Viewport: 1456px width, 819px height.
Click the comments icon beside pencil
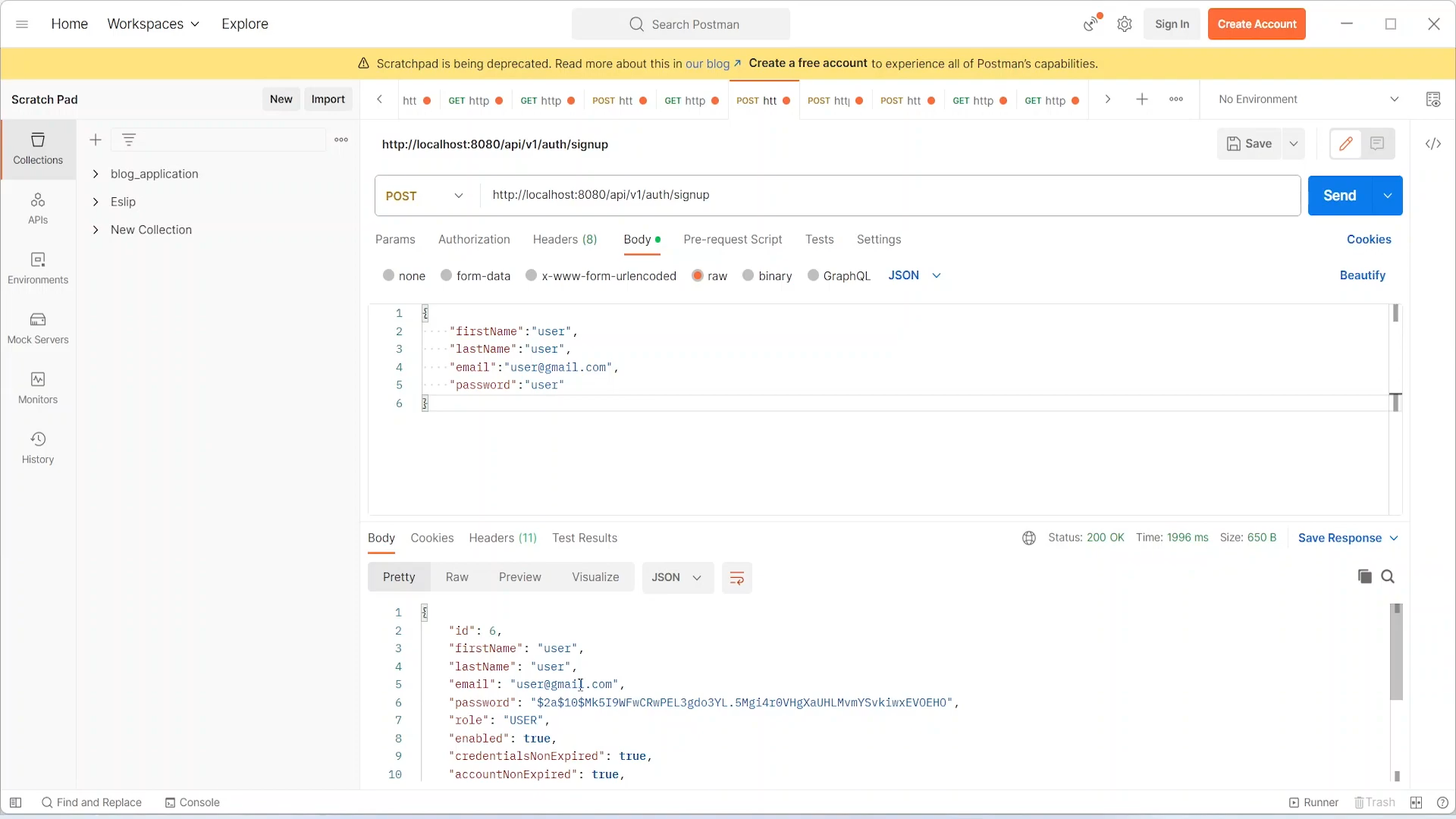click(x=1378, y=143)
